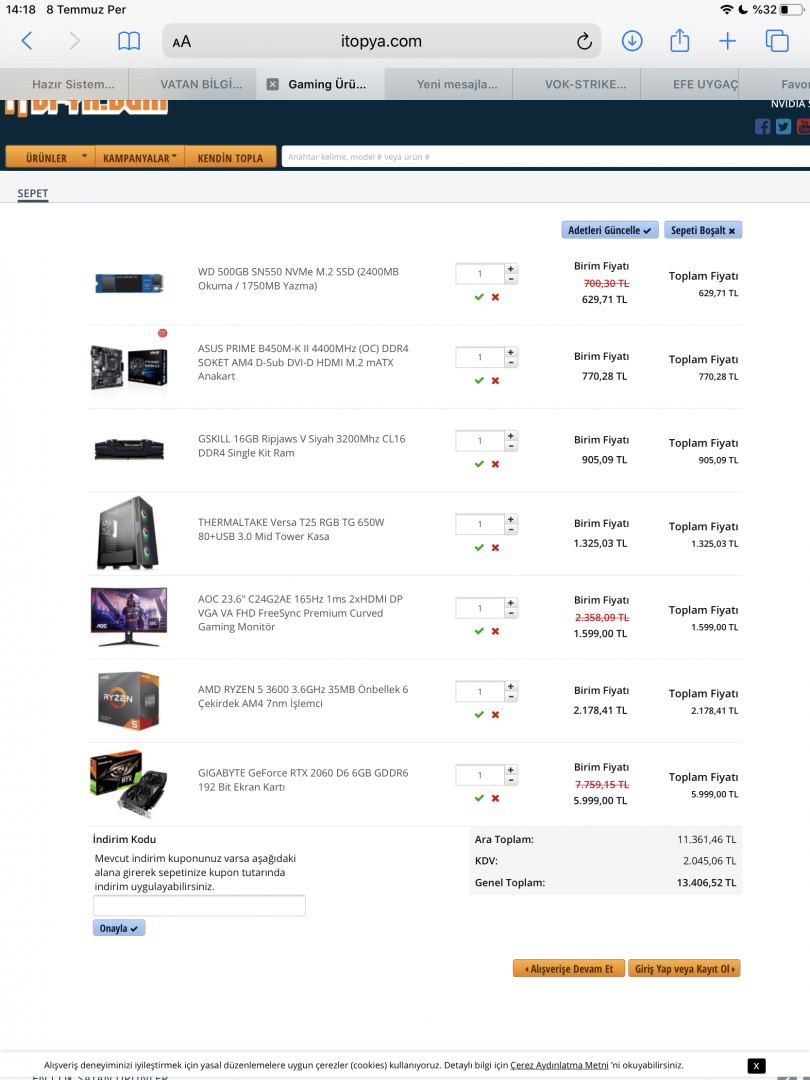Expand KAMPANYALAR dropdown menu

tap(140, 157)
